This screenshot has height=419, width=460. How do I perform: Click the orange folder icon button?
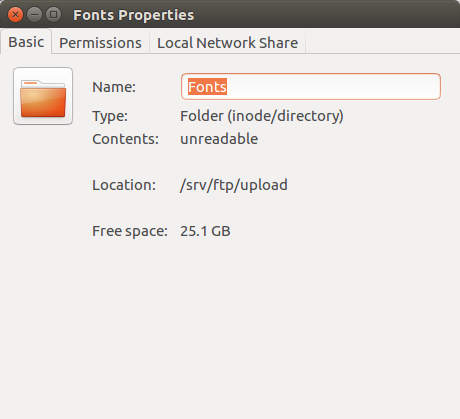[x=43, y=96]
